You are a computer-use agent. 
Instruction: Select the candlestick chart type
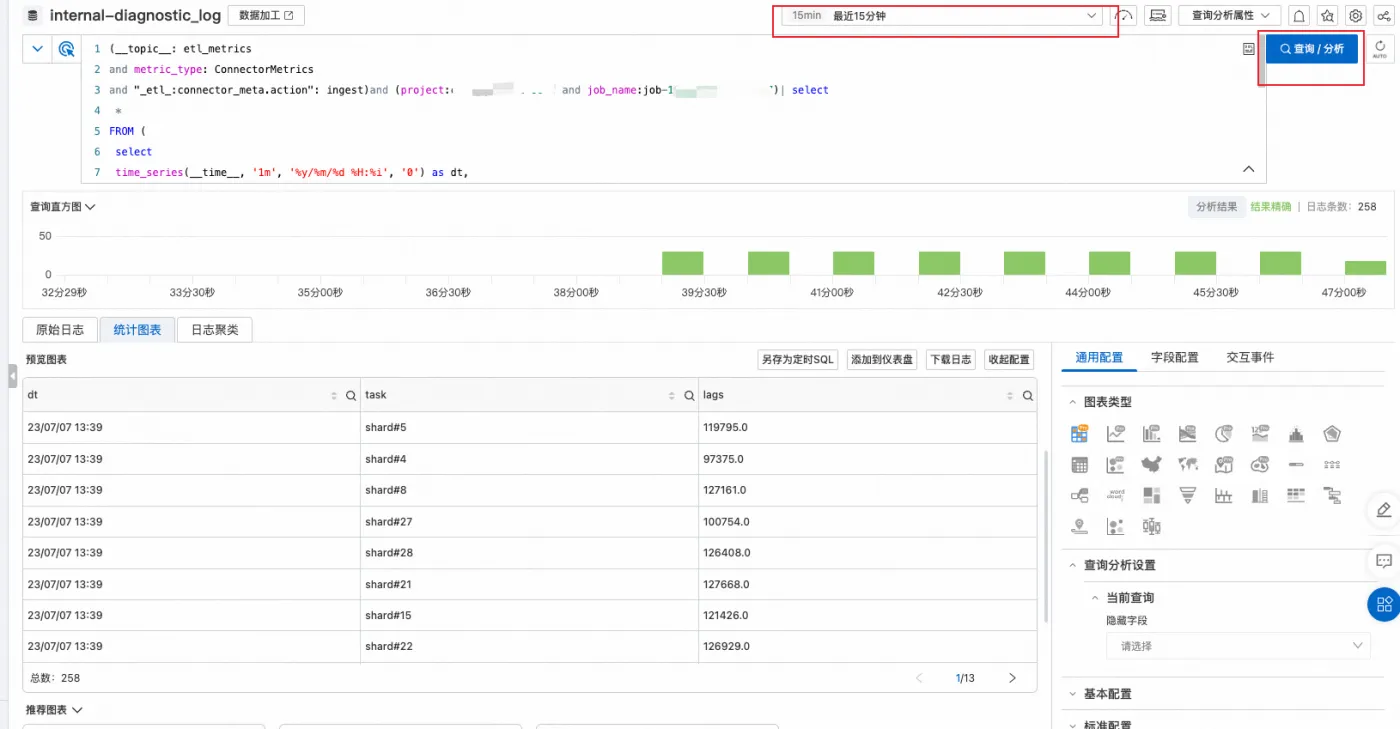tap(1152, 526)
